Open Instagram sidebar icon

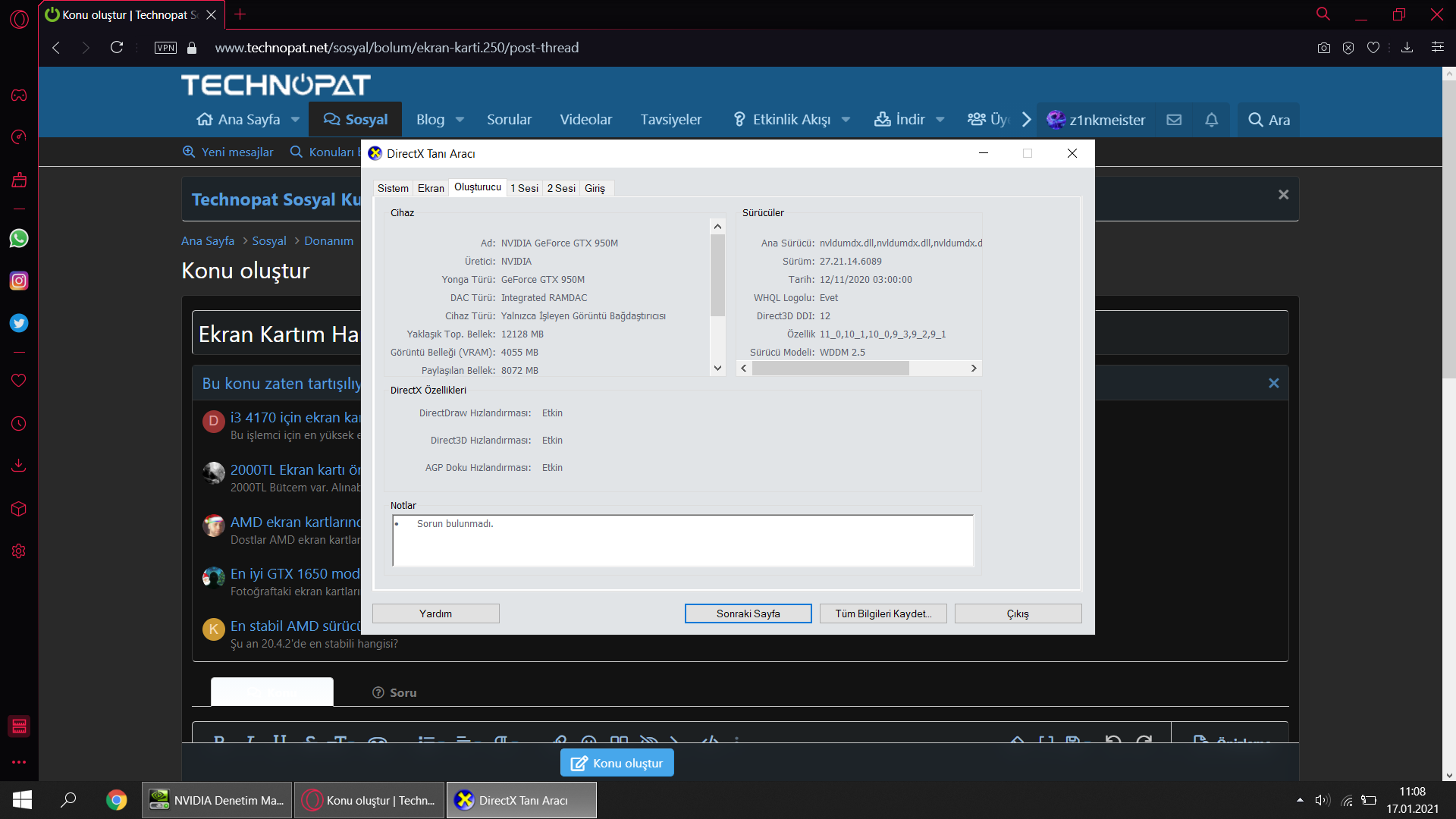point(19,281)
